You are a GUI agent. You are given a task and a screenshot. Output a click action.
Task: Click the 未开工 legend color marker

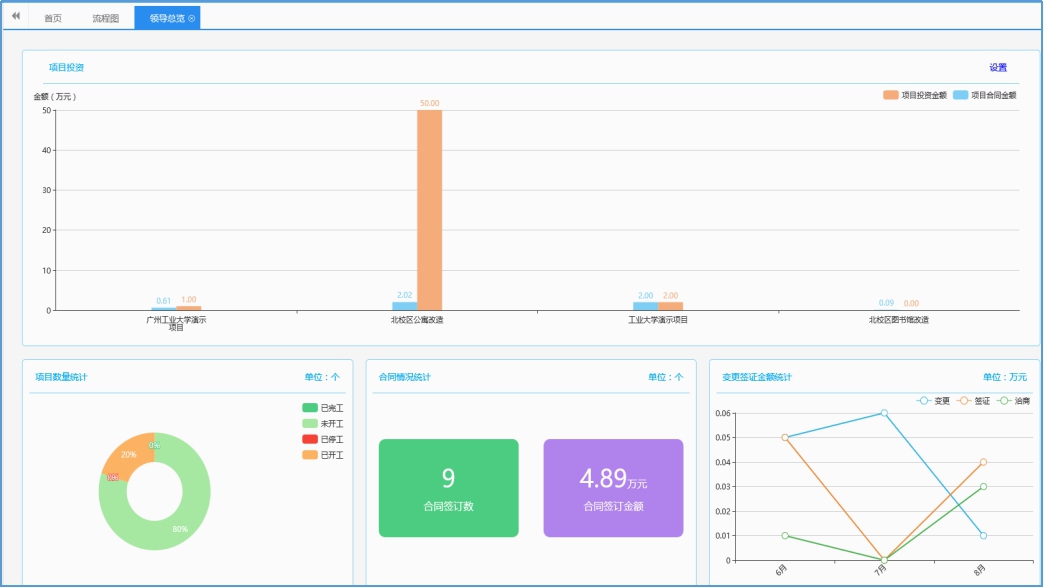[310, 424]
